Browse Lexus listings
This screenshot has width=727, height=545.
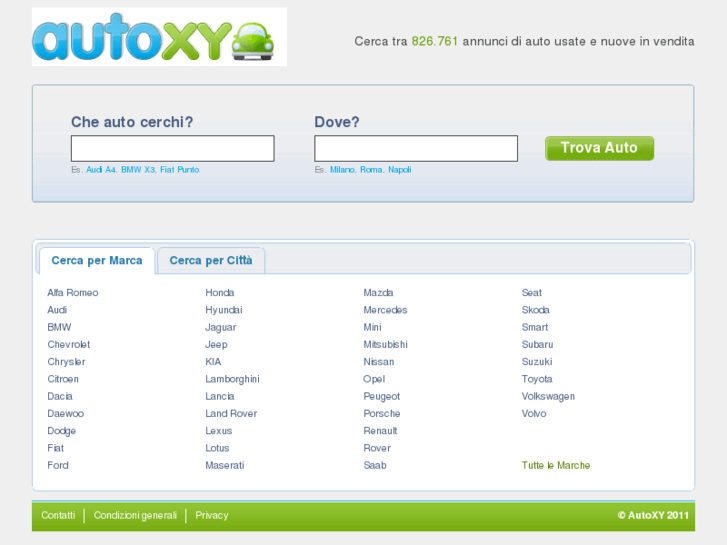[x=219, y=431]
